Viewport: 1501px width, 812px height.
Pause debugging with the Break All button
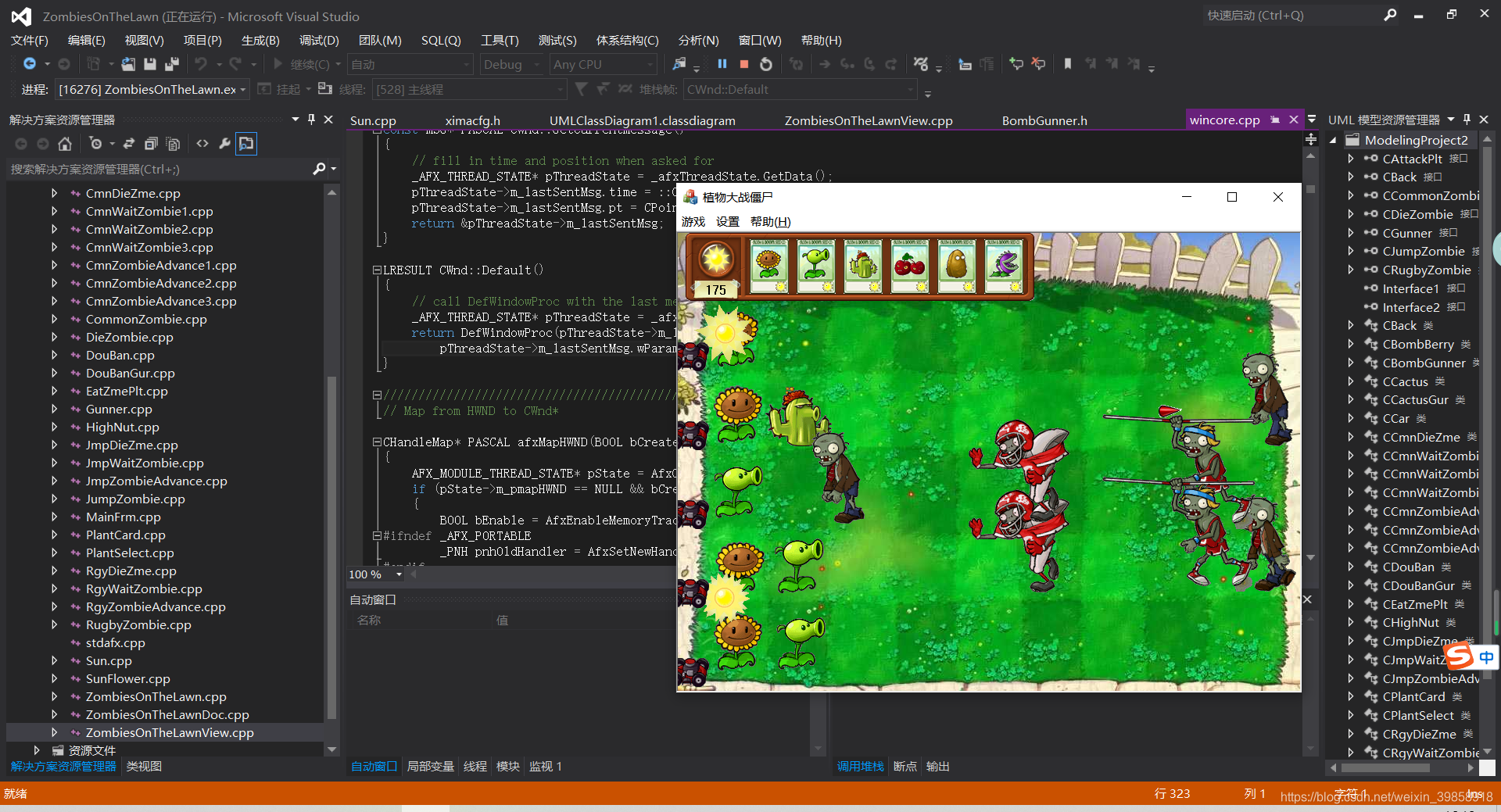[x=722, y=64]
